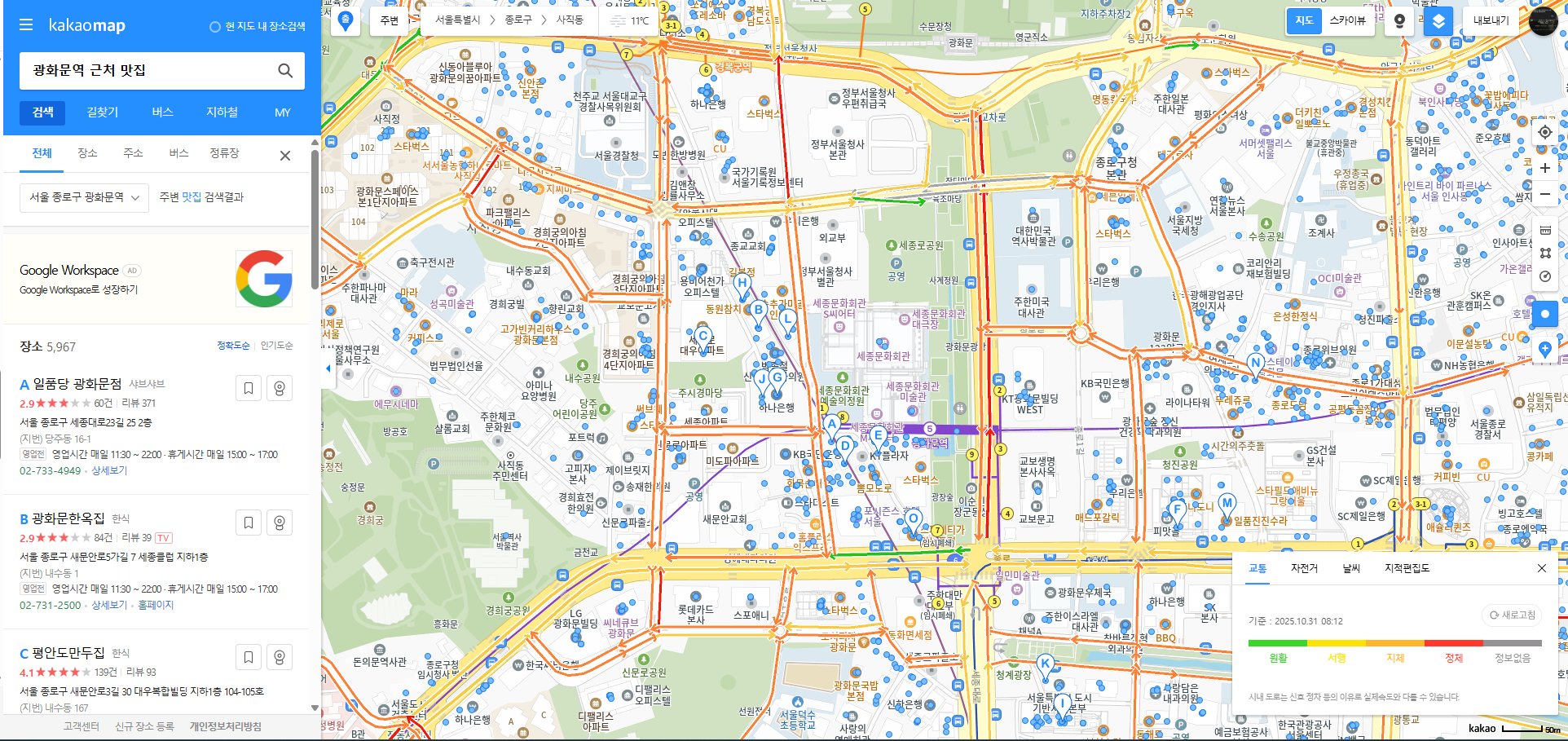
Task: Click 일품당 광화문점 result title
Action: (77, 384)
